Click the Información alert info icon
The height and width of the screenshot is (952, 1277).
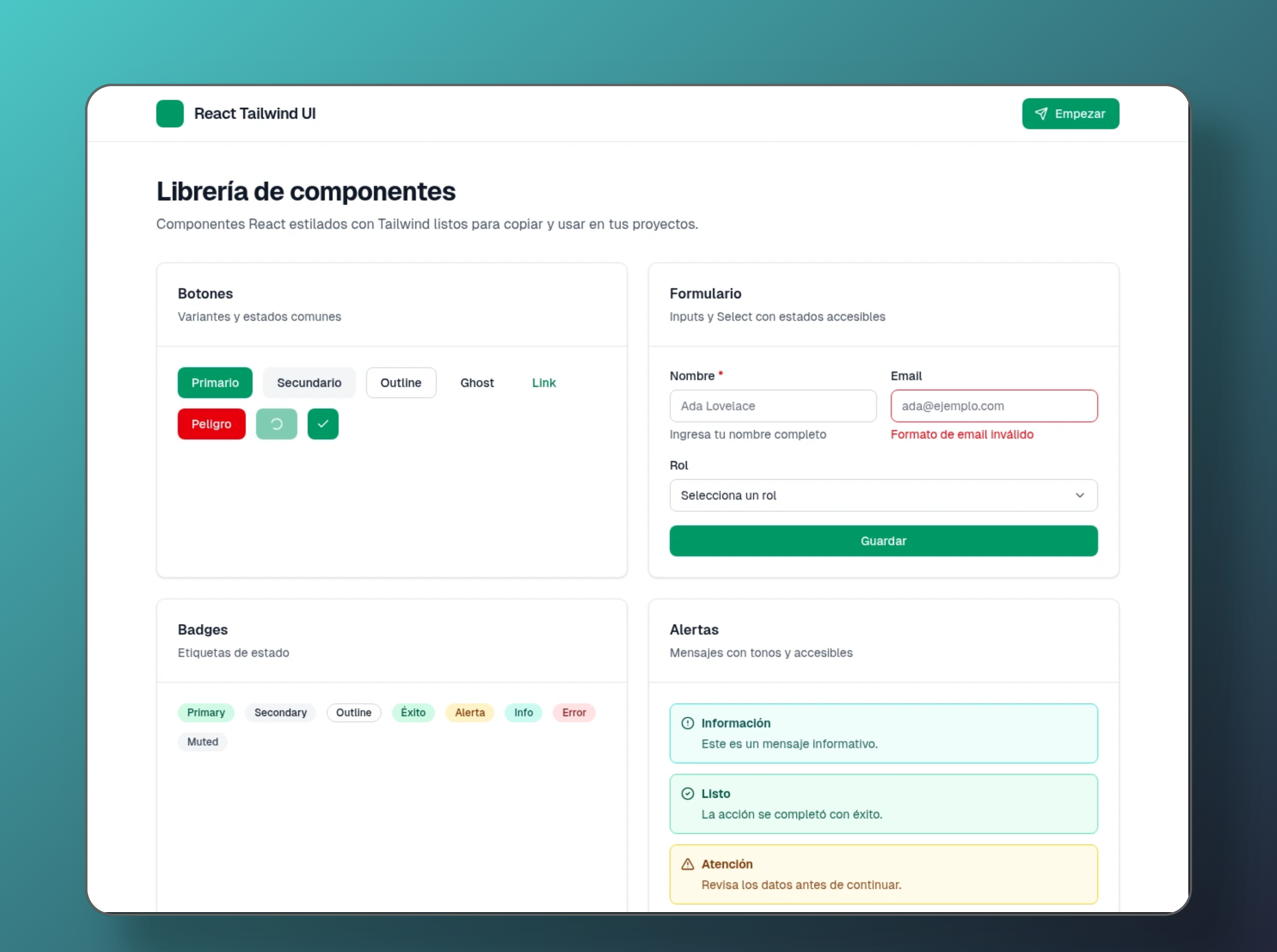coord(687,723)
